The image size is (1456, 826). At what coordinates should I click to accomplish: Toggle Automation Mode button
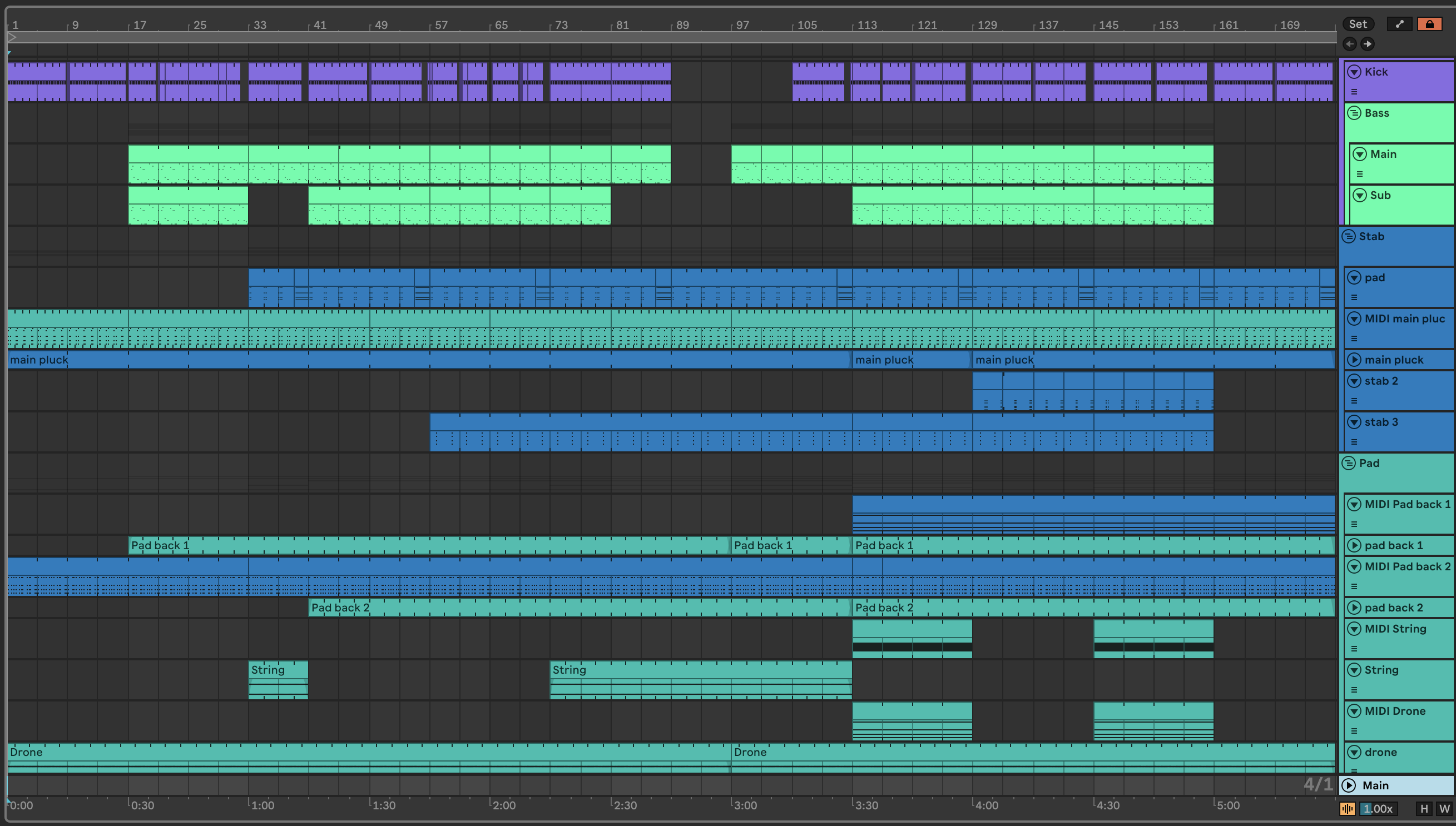tap(1399, 24)
